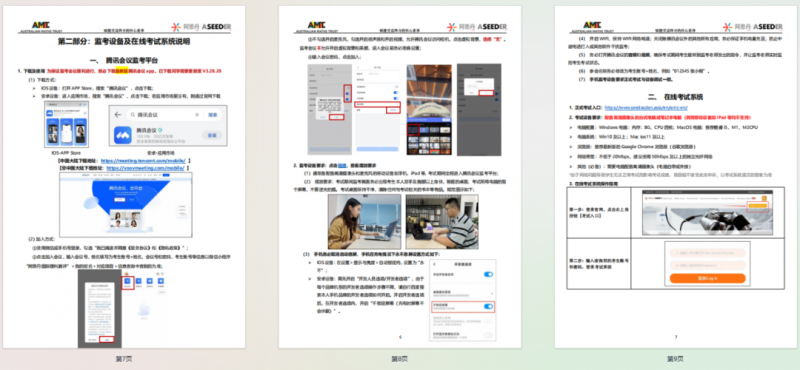Select the 第8页 page thumbnail
This screenshot has height=370, width=800.
click(399, 177)
